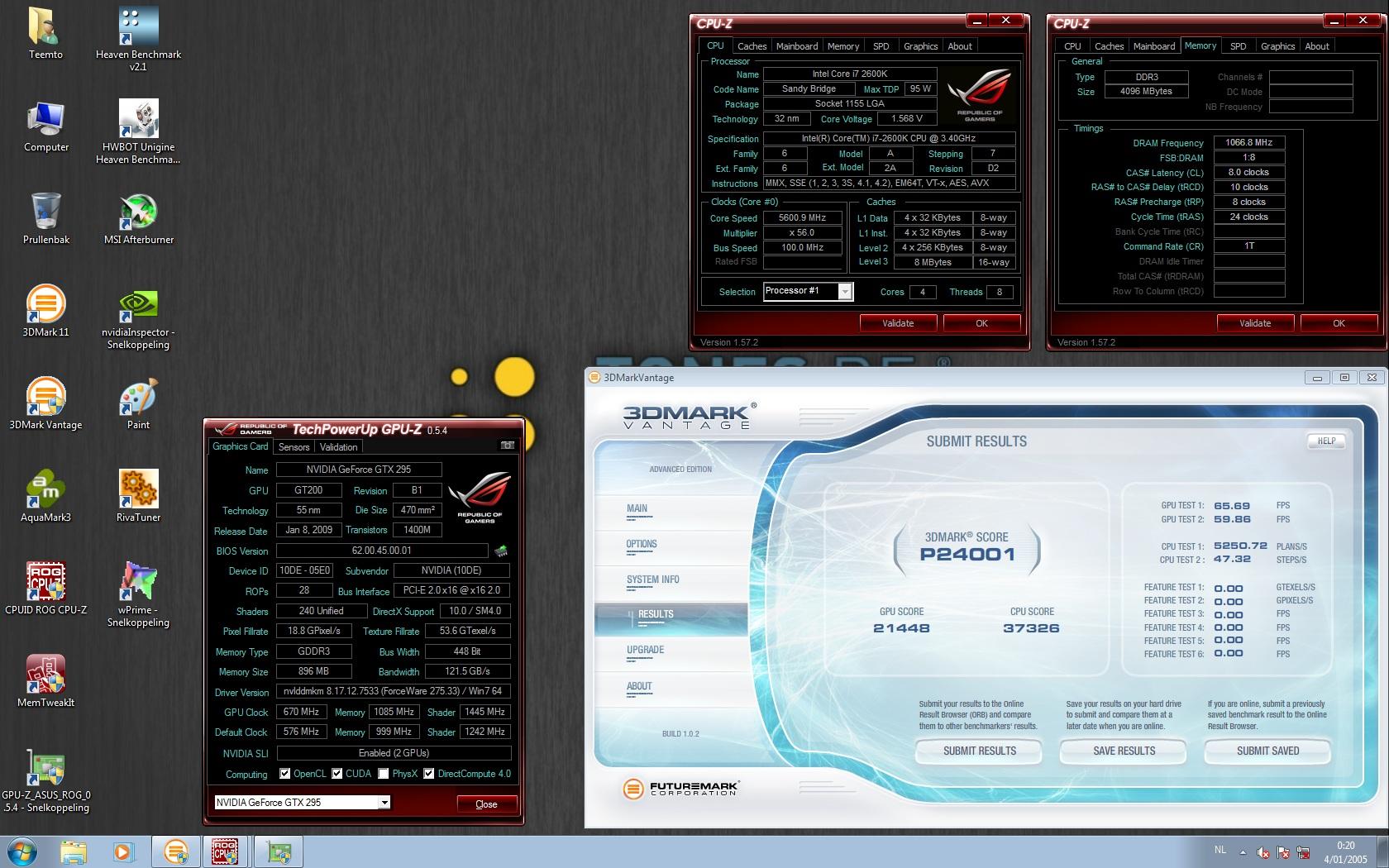The height and width of the screenshot is (868, 1389).
Task: Click the BIOS Version field in GPU-Z
Action: point(382,551)
